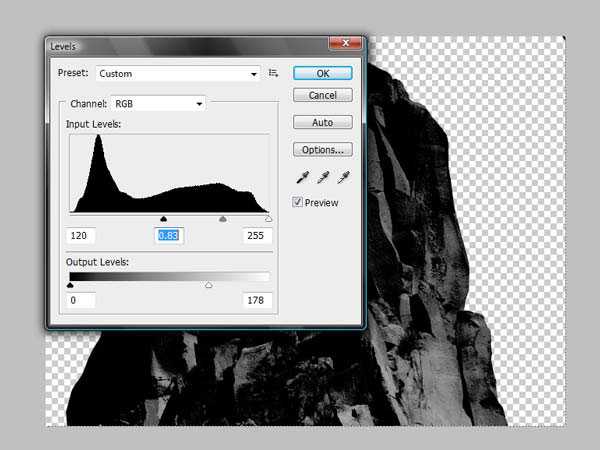Open the Options... dialog
This screenshot has height=450, width=600.
coord(323,150)
